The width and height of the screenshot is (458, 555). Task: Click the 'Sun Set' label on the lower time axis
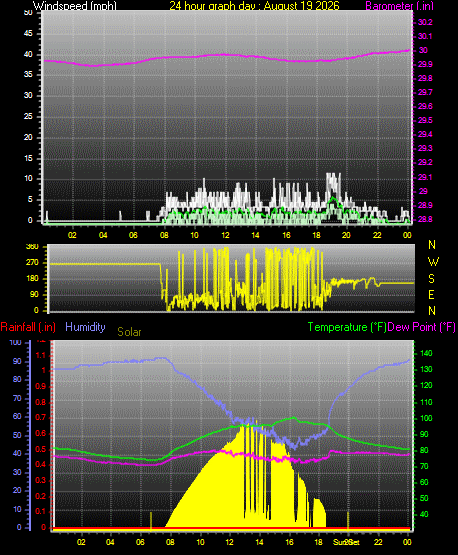[x=346, y=542]
